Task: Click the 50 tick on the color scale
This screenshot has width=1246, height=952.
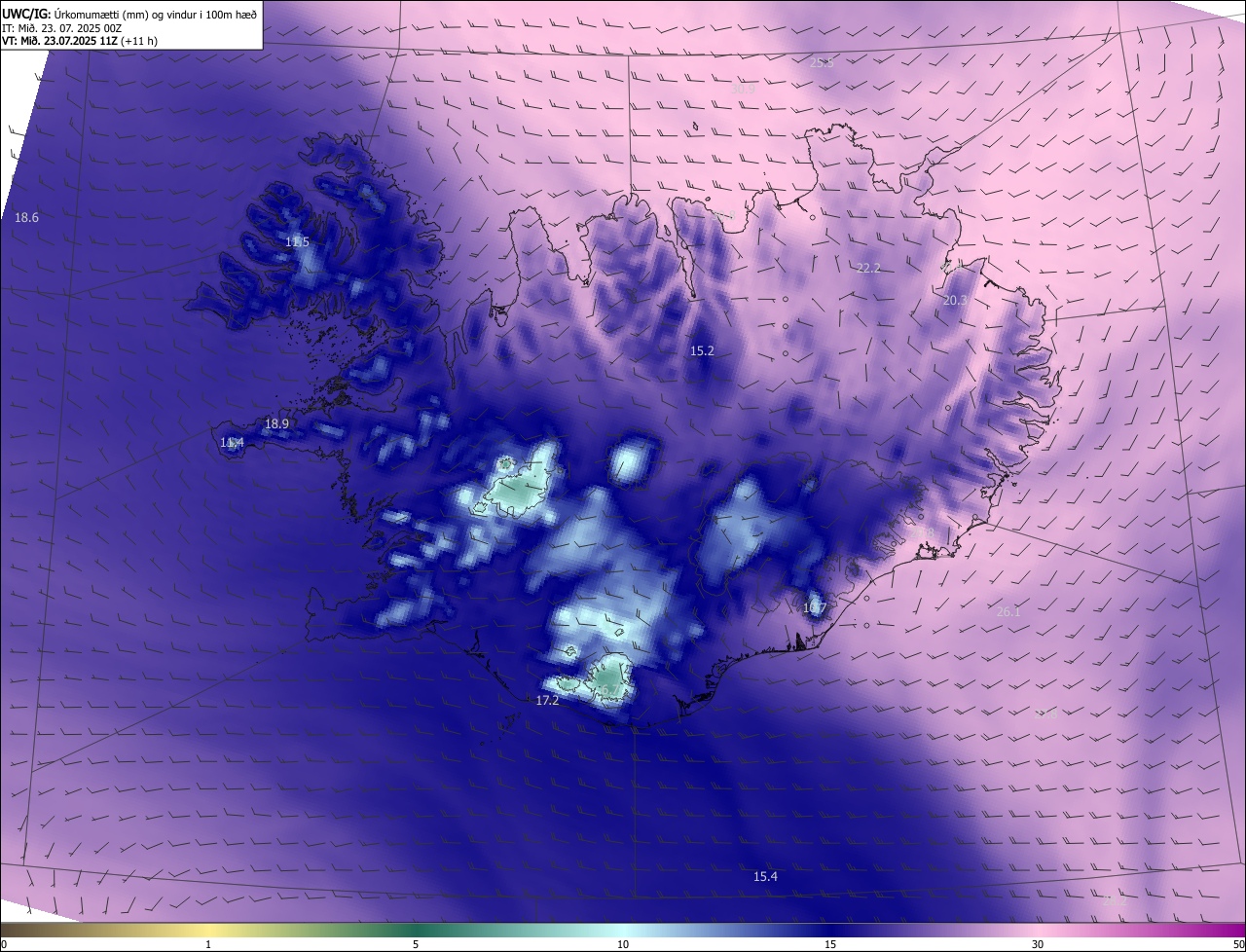Action: [1238, 944]
